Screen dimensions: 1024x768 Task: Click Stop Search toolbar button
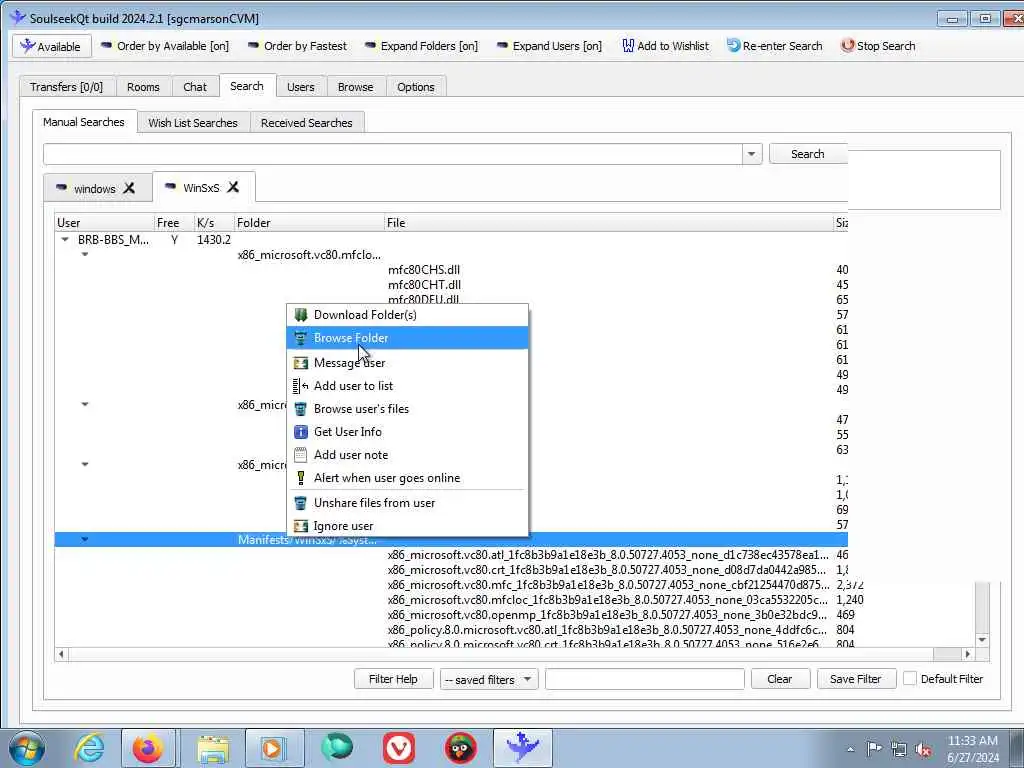coord(878,46)
